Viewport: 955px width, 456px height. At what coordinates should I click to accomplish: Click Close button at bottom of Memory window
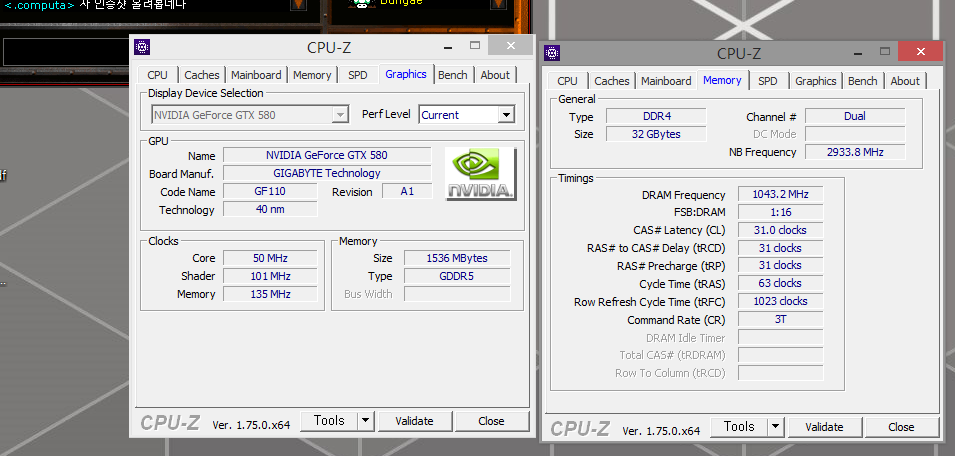[x=900, y=427]
